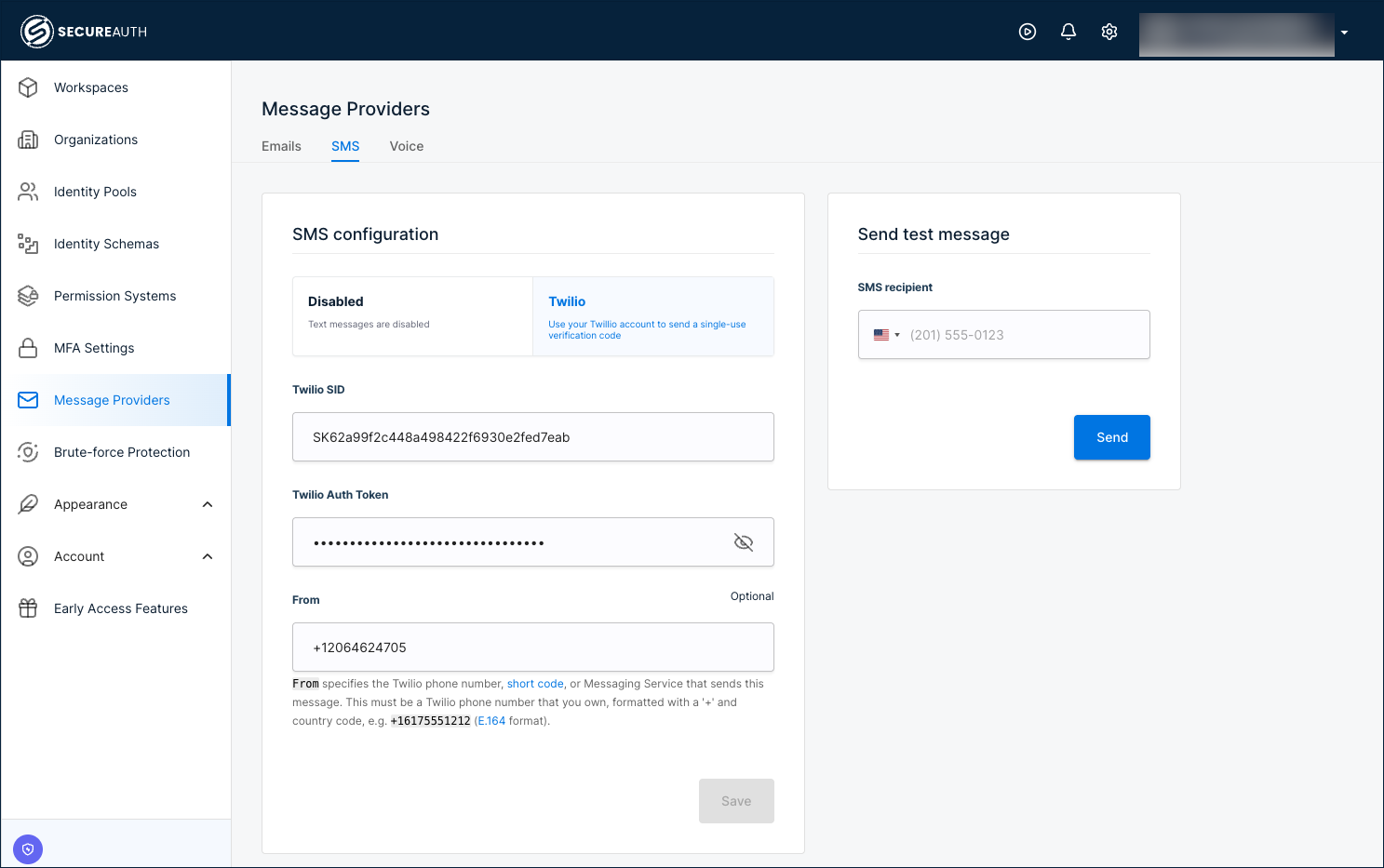The width and height of the screenshot is (1384, 868).
Task: Follow the E.164 format link
Action: click(x=490, y=720)
